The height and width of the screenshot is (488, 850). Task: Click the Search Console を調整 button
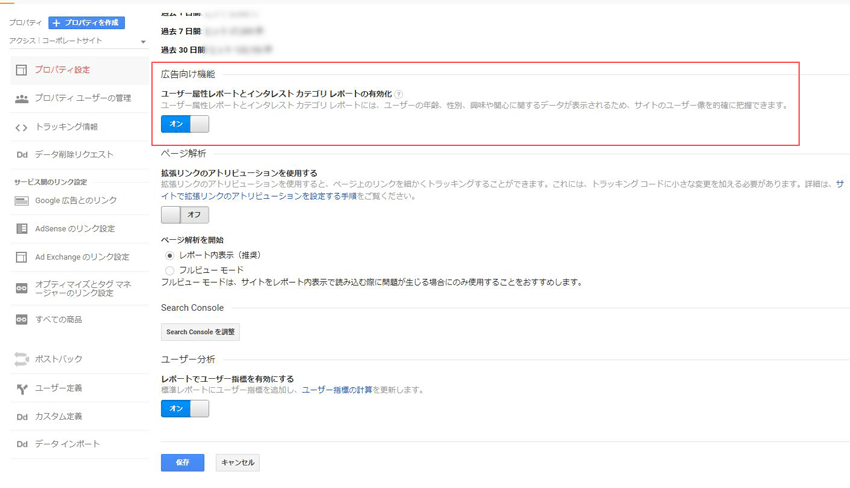tap(200, 332)
